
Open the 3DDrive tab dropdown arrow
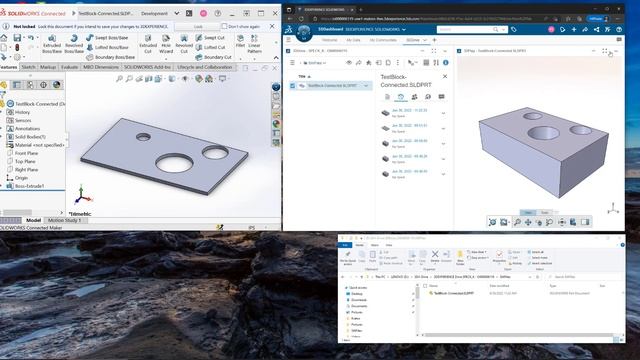(x=424, y=40)
